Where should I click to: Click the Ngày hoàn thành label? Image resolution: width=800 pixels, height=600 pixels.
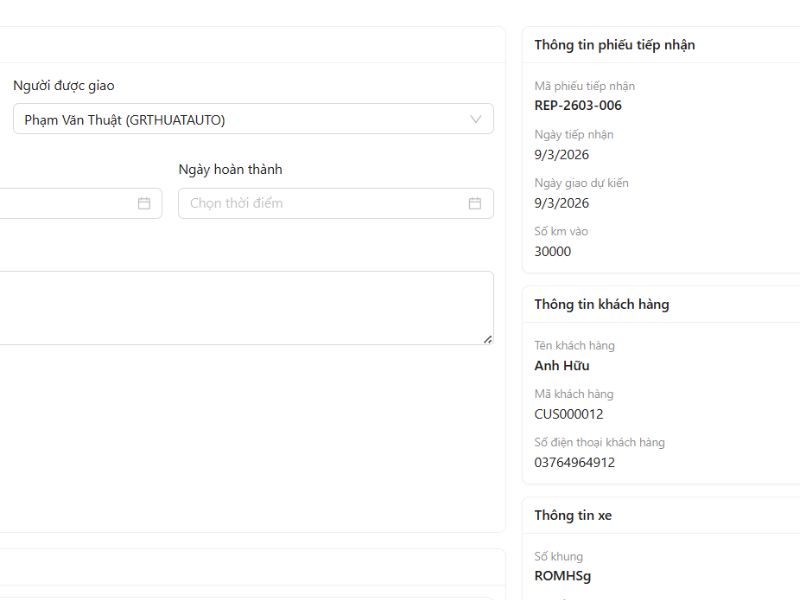230,170
